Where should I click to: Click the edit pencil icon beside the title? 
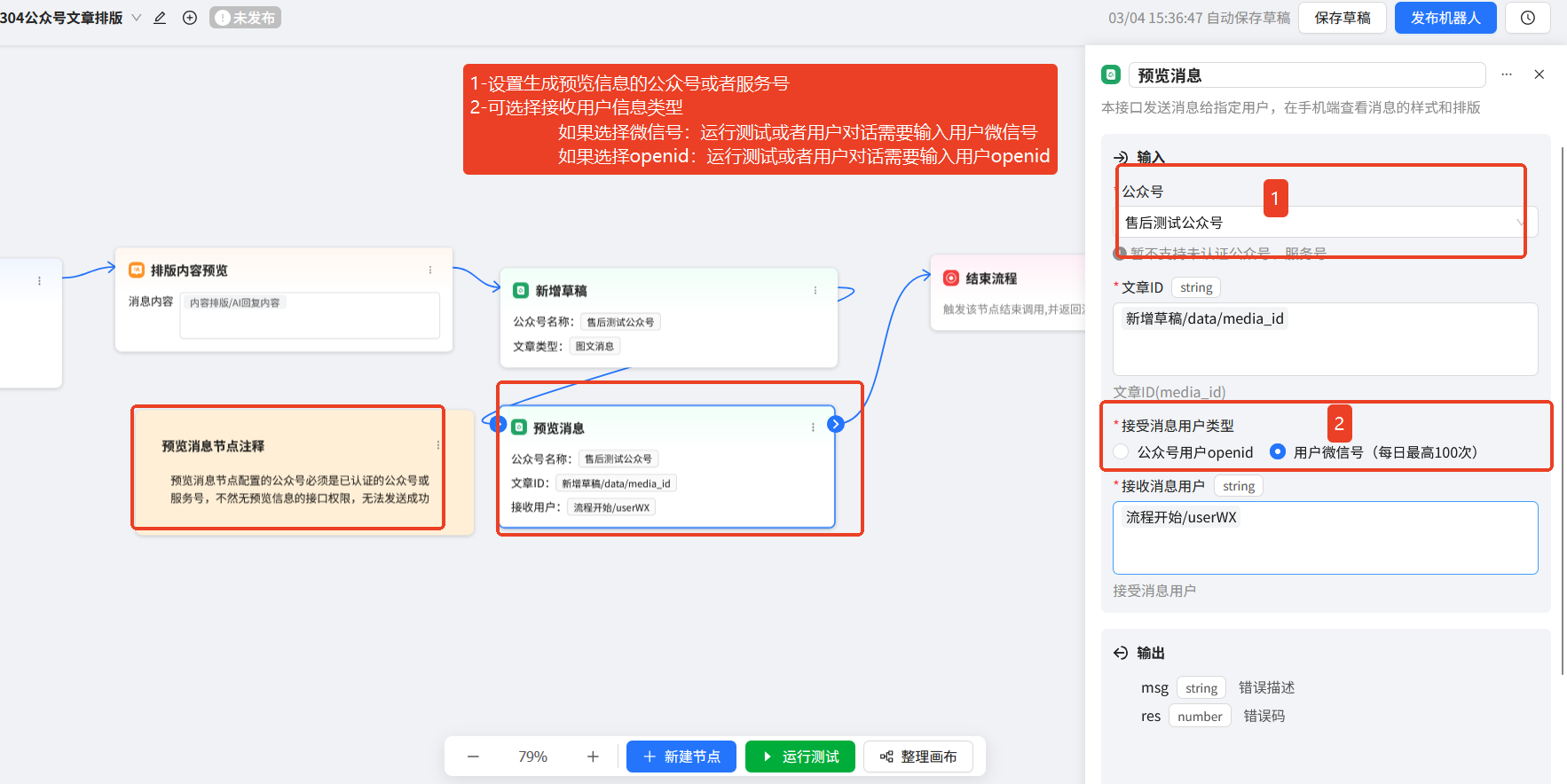160,18
